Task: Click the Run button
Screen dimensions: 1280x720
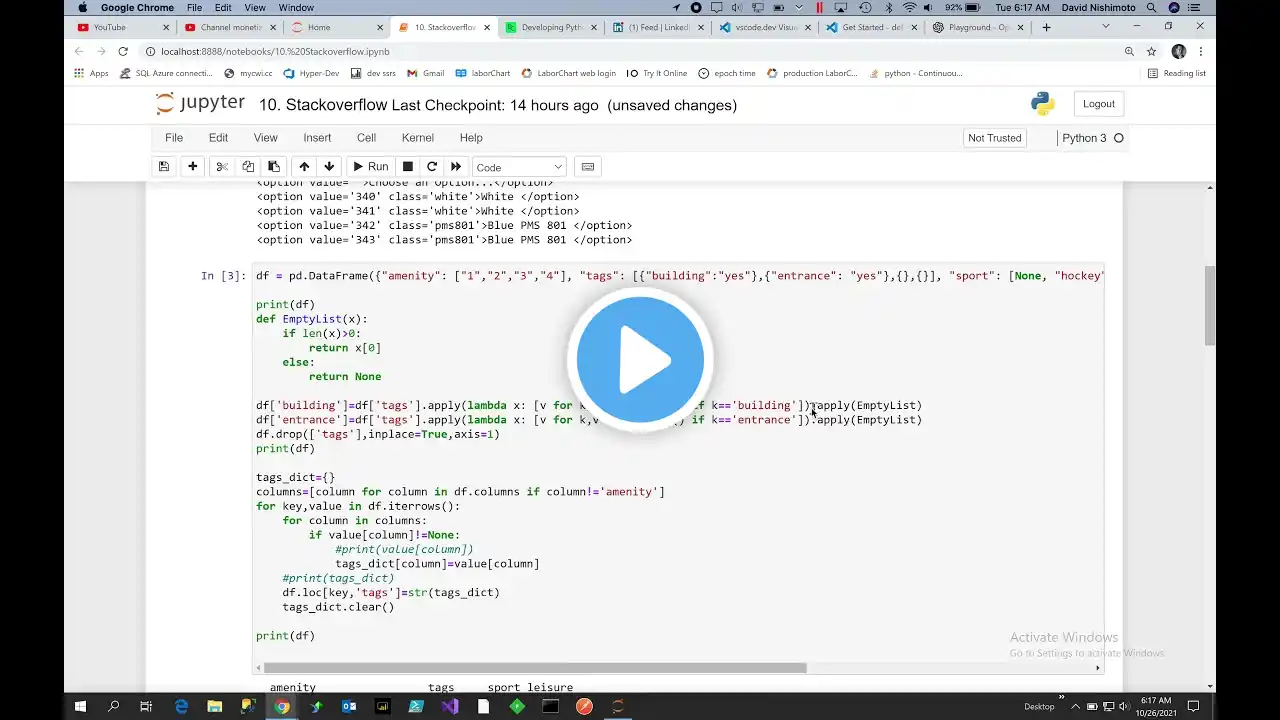Action: pyautogui.click(x=369, y=167)
